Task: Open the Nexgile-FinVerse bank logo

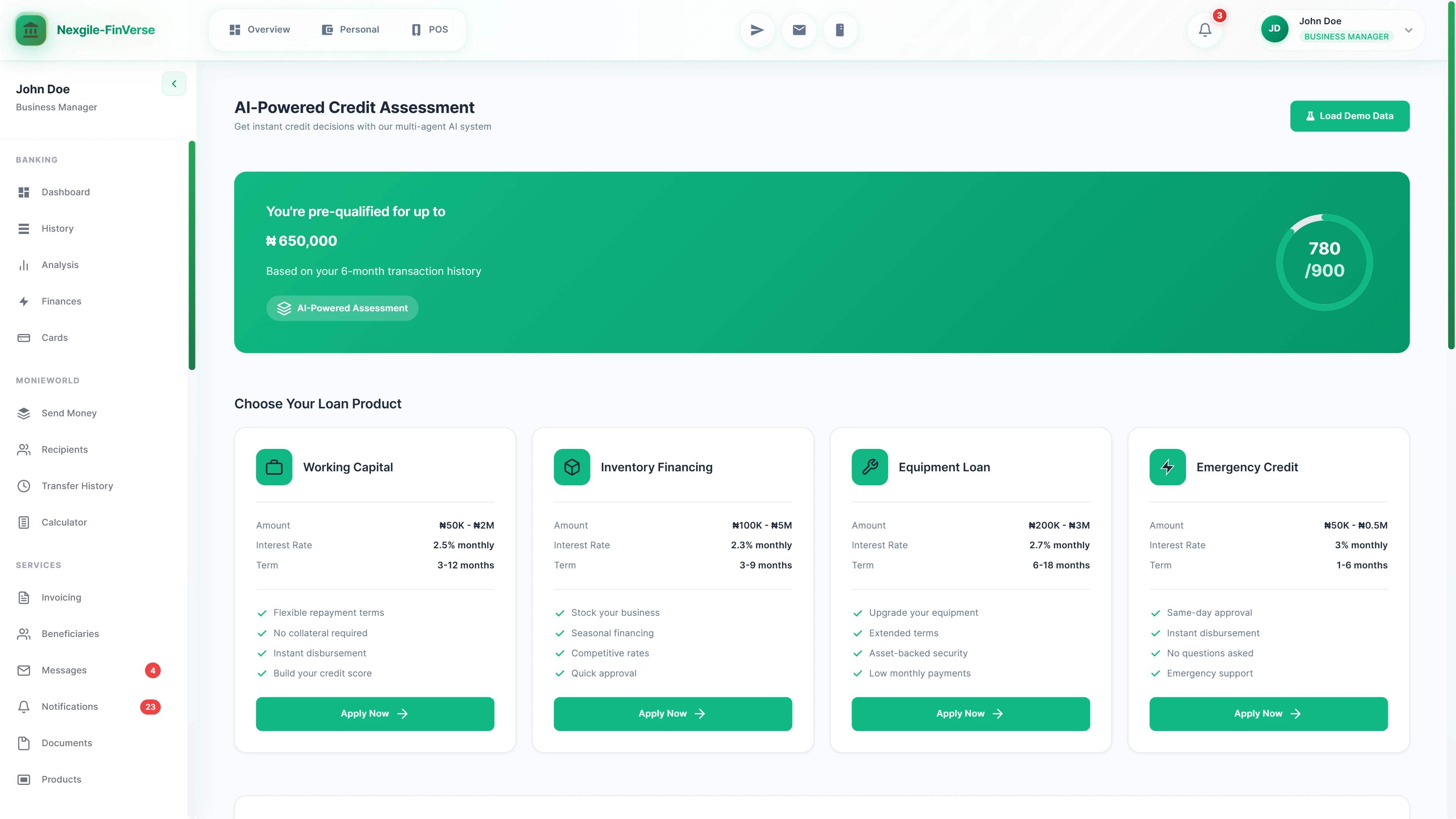Action: coord(30,30)
